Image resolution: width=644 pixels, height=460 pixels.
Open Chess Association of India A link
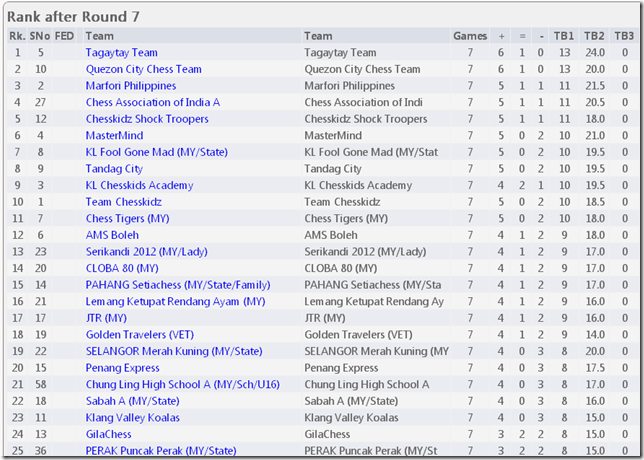click(x=153, y=102)
